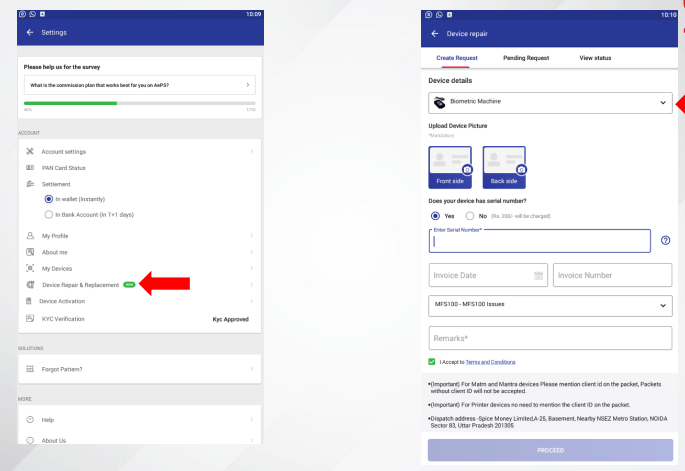Image resolution: width=685 pixels, height=471 pixels.
Task: Click the About Us row label
Action: [54, 440]
